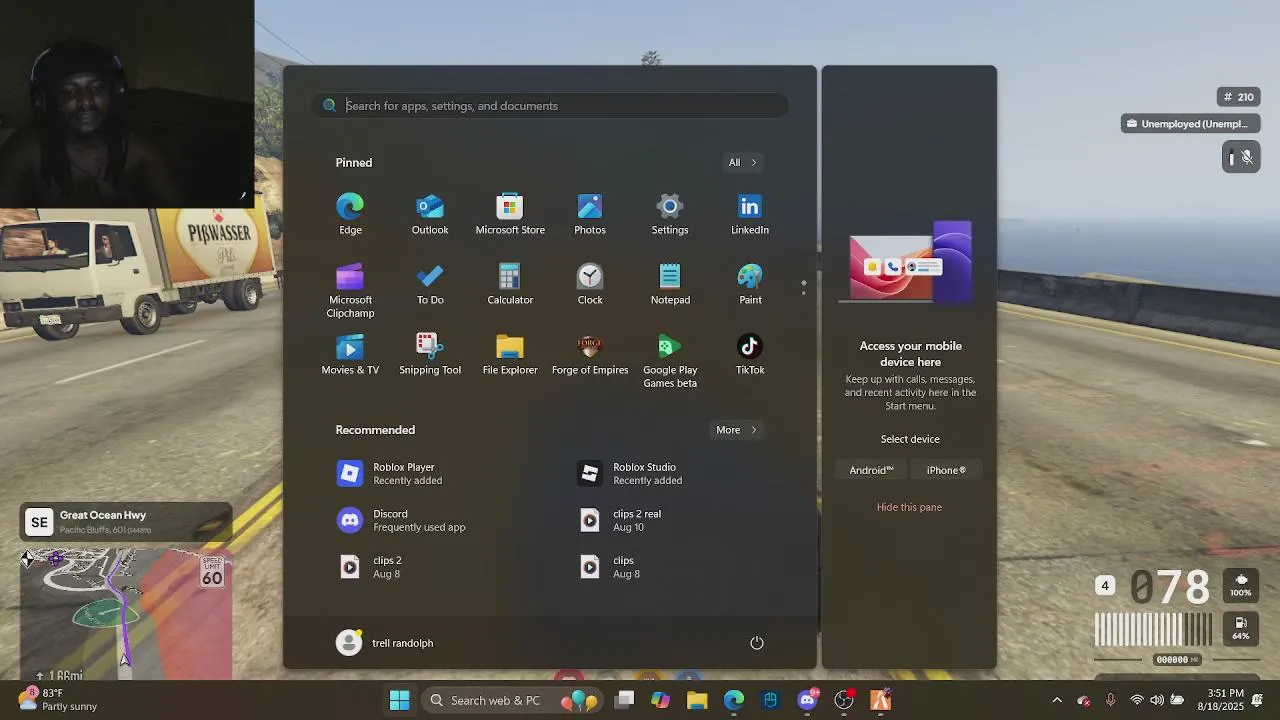
Task: Click the taskbar Search web & PC box
Action: pyautogui.click(x=511, y=700)
